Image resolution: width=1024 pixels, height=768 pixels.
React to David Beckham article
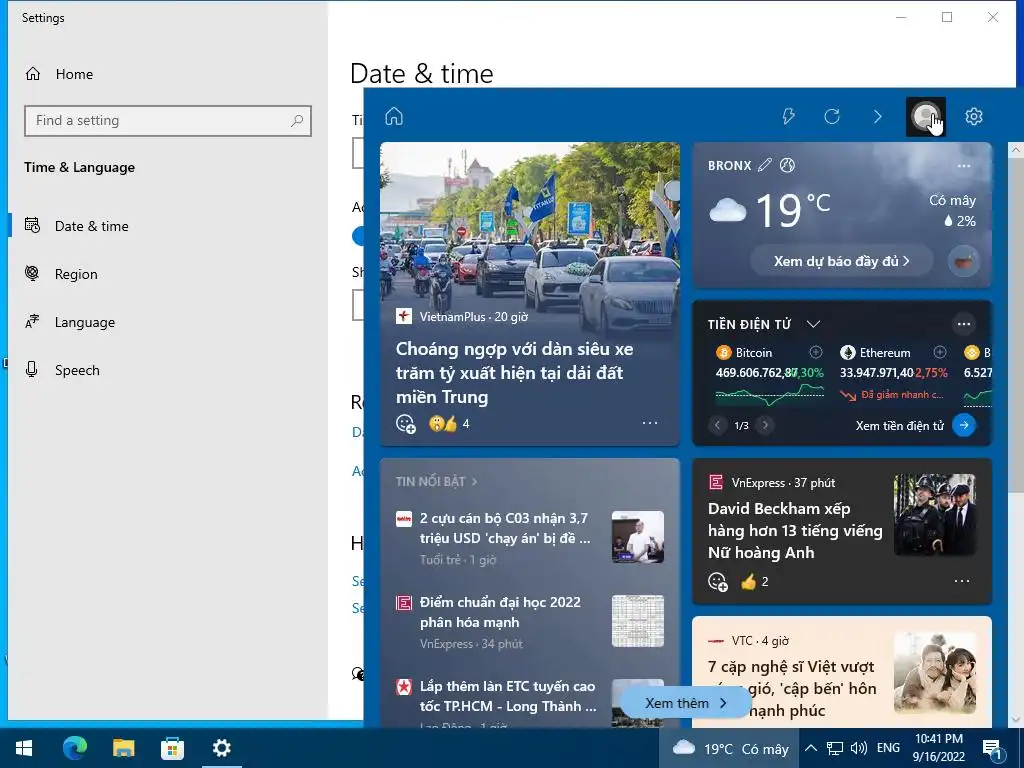click(x=718, y=581)
